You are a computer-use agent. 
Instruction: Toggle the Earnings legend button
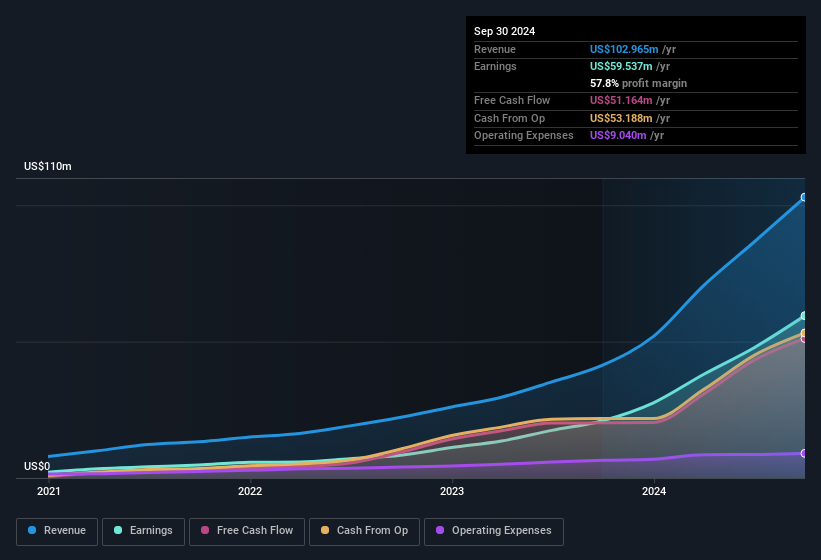pyautogui.click(x=143, y=532)
